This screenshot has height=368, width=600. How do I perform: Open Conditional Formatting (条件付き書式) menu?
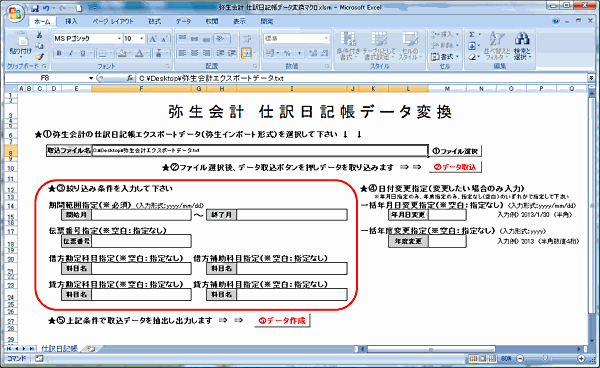[x=348, y=46]
